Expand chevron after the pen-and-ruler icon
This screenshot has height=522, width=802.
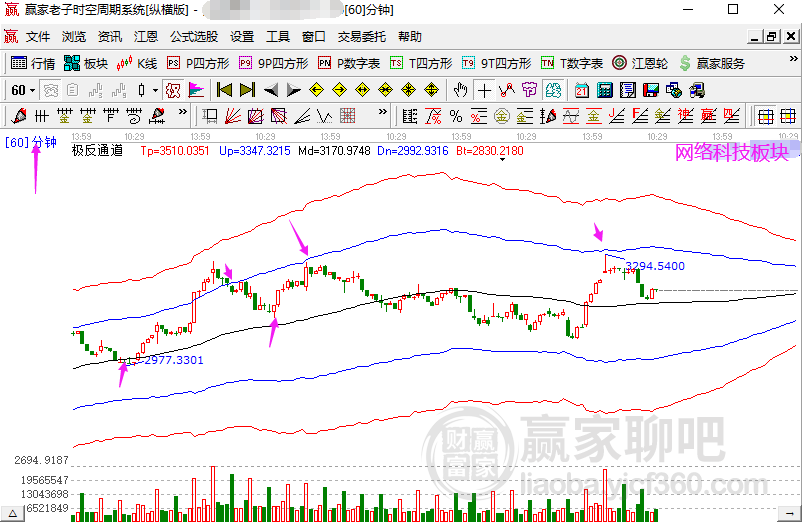click(x=183, y=112)
